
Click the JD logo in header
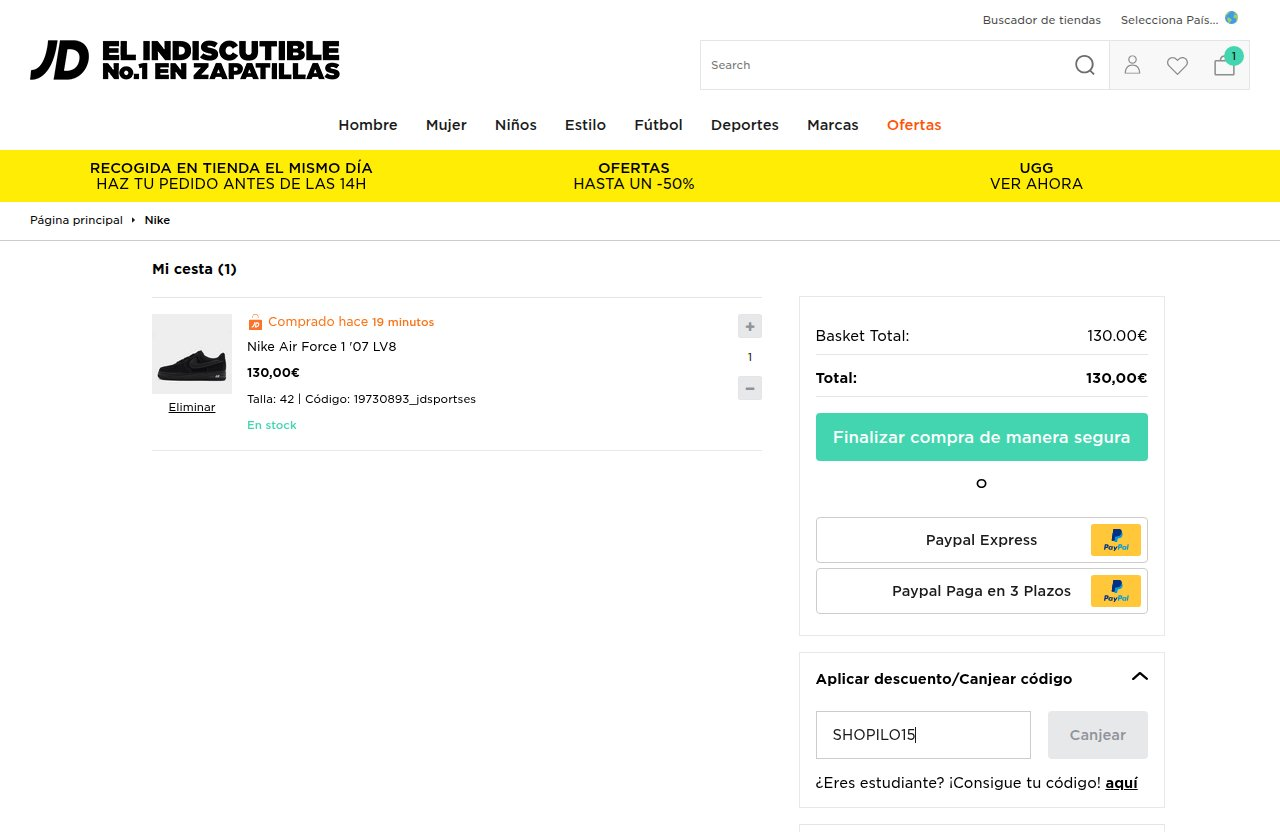60,60
